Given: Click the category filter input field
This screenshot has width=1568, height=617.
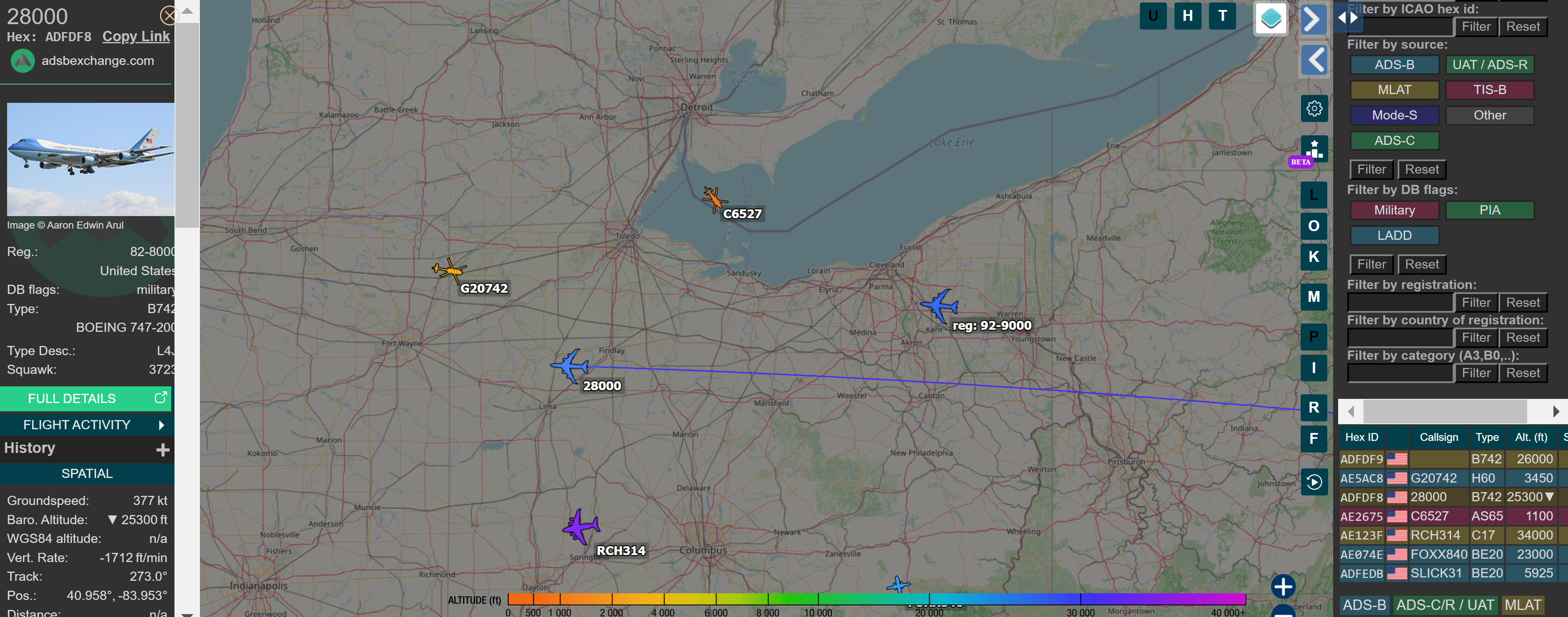Looking at the screenshot, I should (x=1400, y=373).
